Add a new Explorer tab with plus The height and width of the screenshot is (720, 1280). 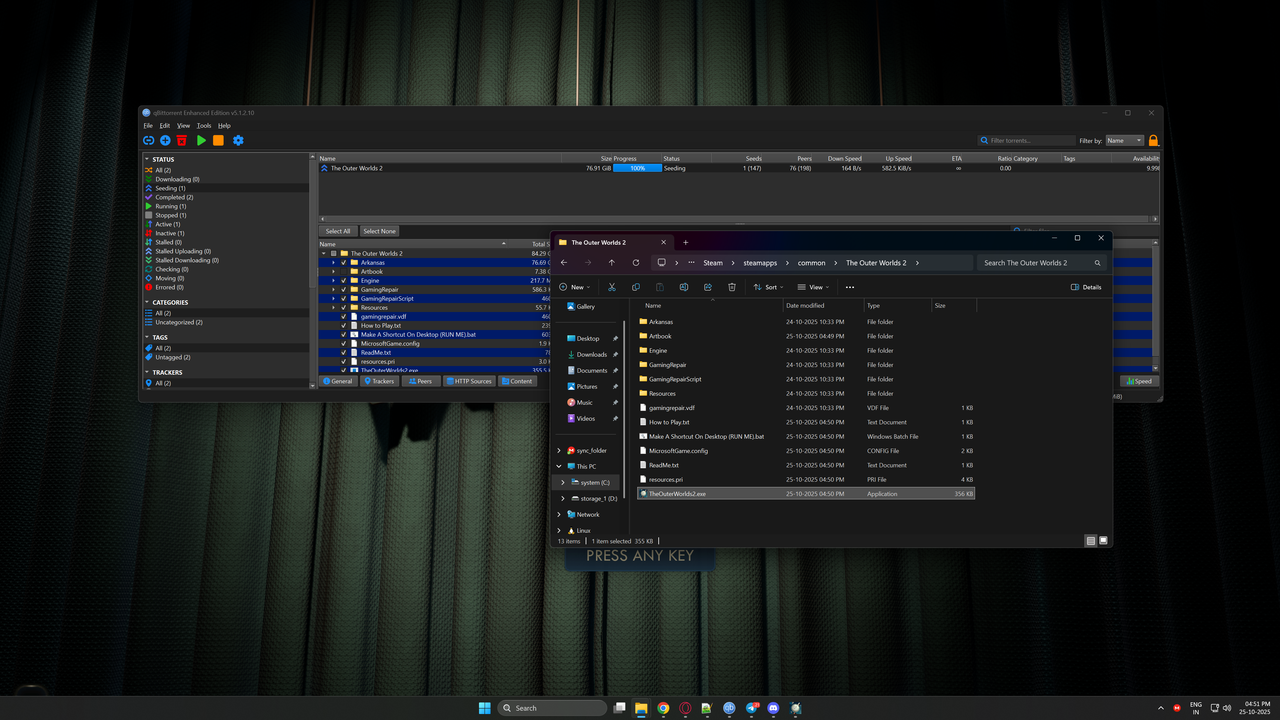[686, 242]
